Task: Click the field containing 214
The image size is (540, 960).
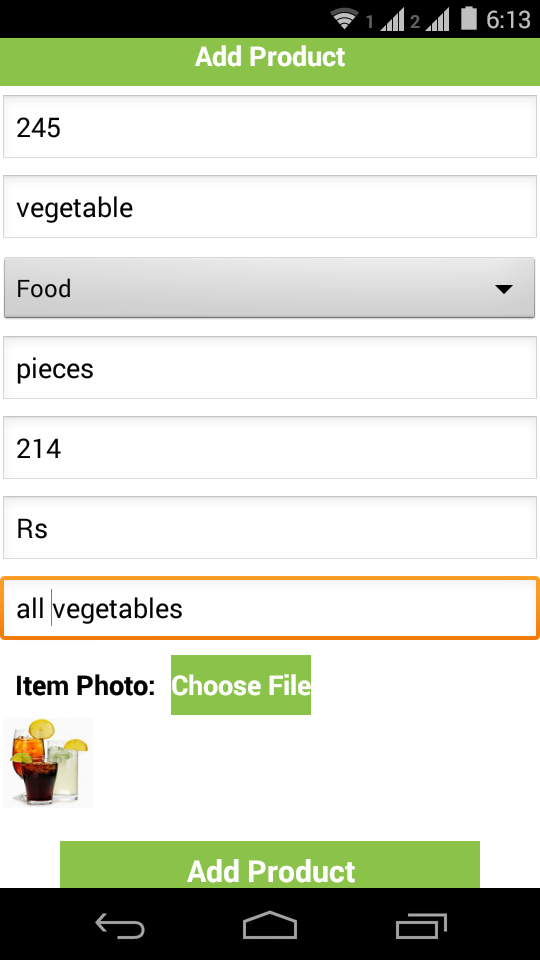Action: pyautogui.click(x=270, y=448)
